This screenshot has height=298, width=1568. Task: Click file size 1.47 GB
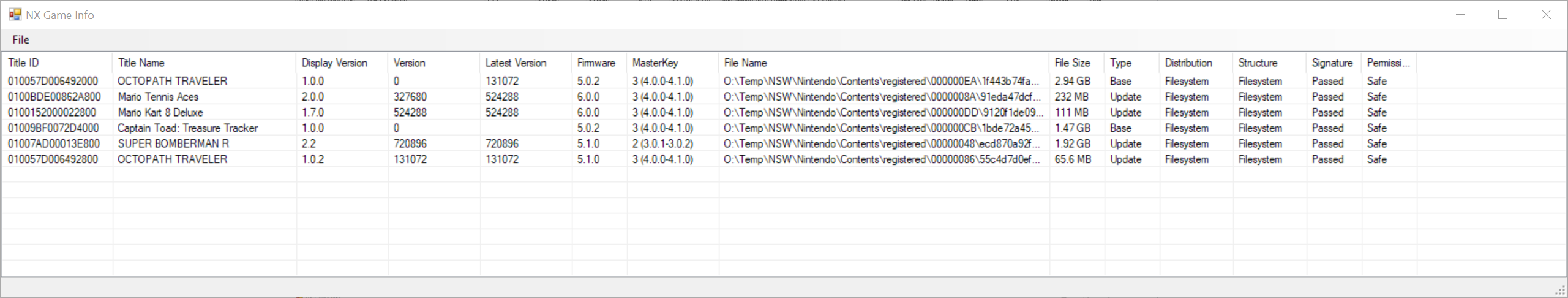1073,128
